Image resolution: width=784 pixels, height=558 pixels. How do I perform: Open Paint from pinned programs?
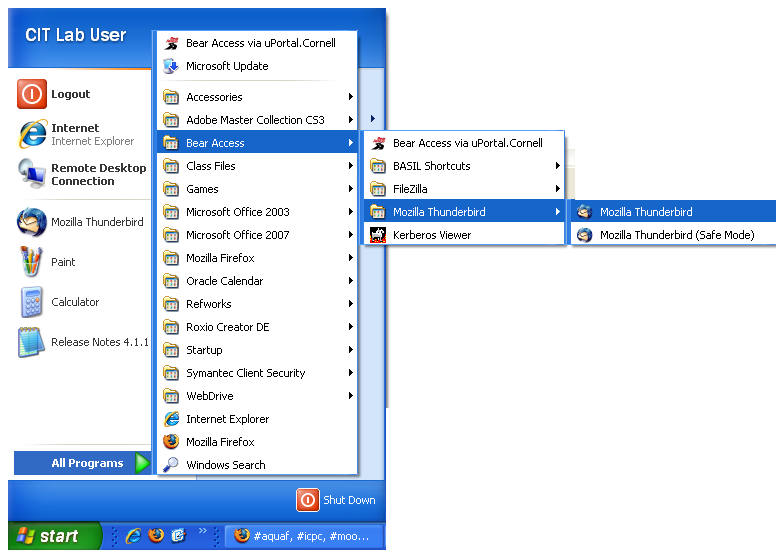click(32, 262)
